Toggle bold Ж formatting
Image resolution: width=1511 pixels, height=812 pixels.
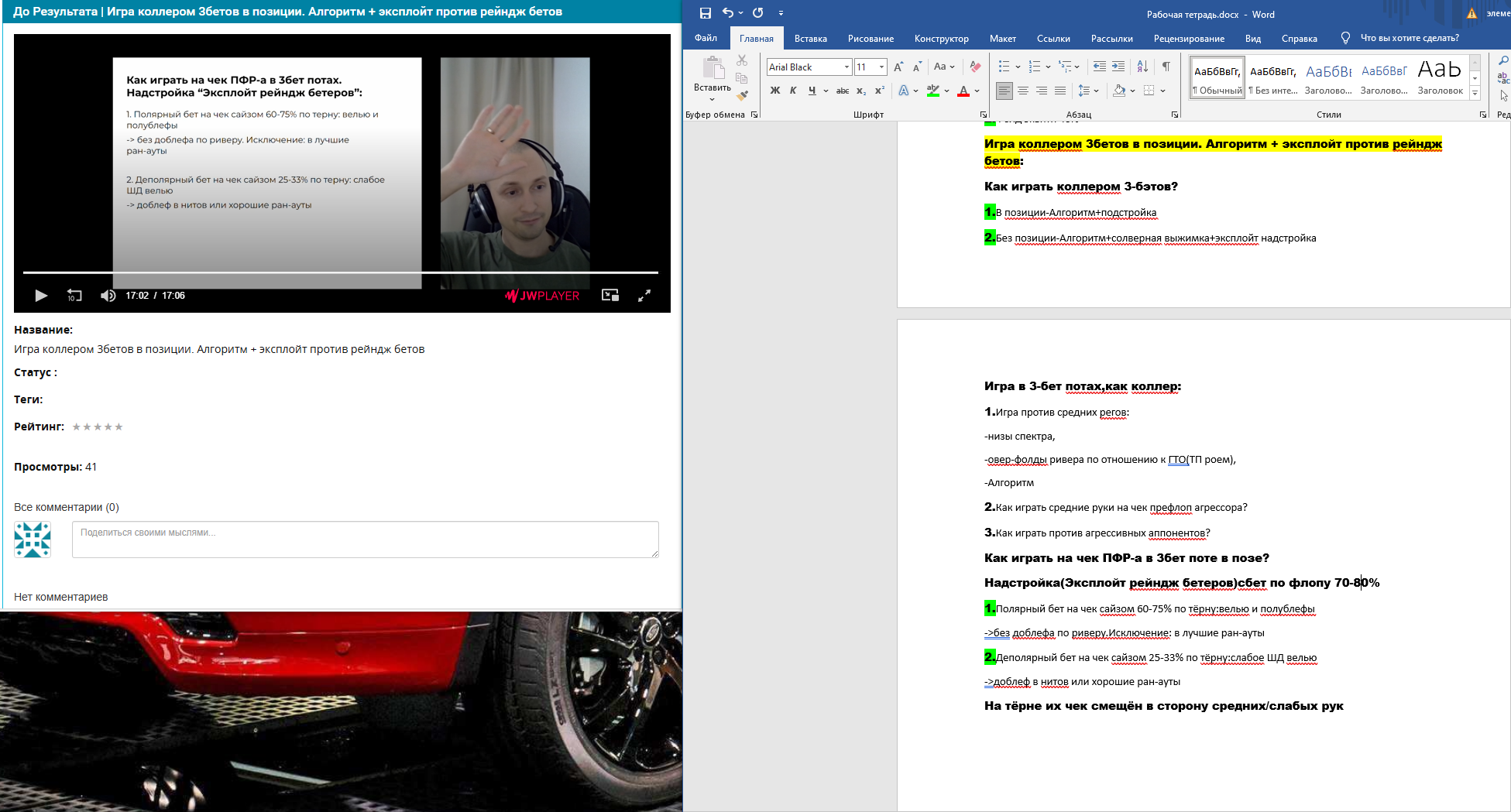(x=775, y=91)
